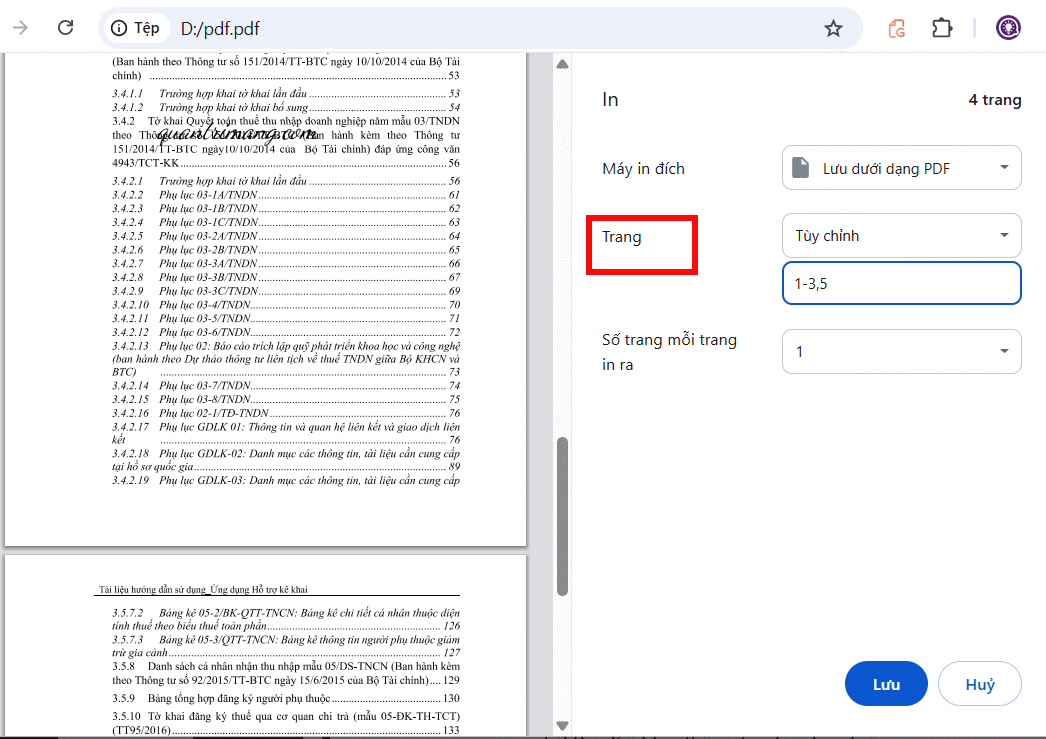Click the browser forward arrow
Viewport: 1046px width, 739px height.
pyautogui.click(x=20, y=27)
